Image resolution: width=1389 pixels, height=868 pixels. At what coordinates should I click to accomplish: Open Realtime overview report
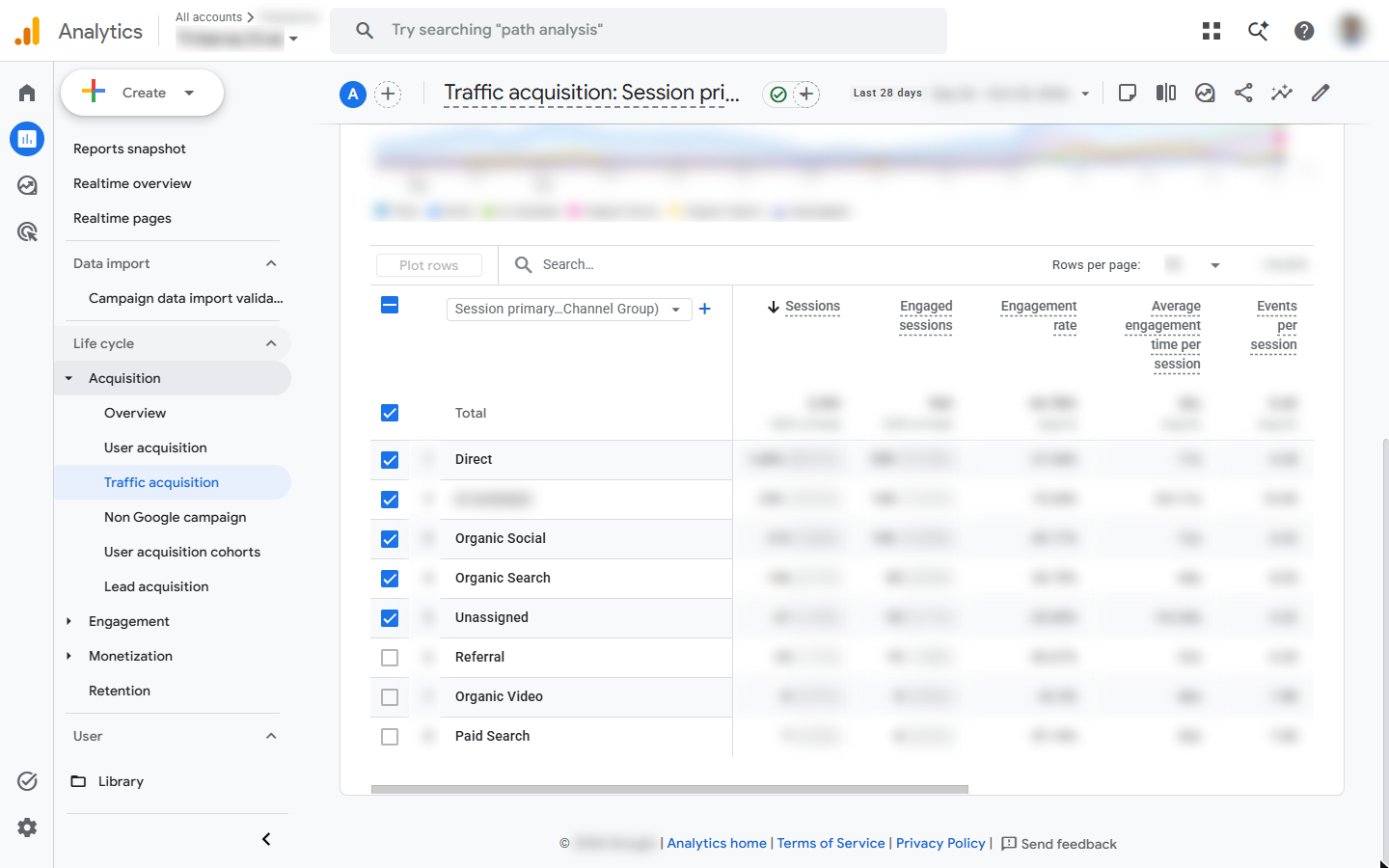(132, 183)
